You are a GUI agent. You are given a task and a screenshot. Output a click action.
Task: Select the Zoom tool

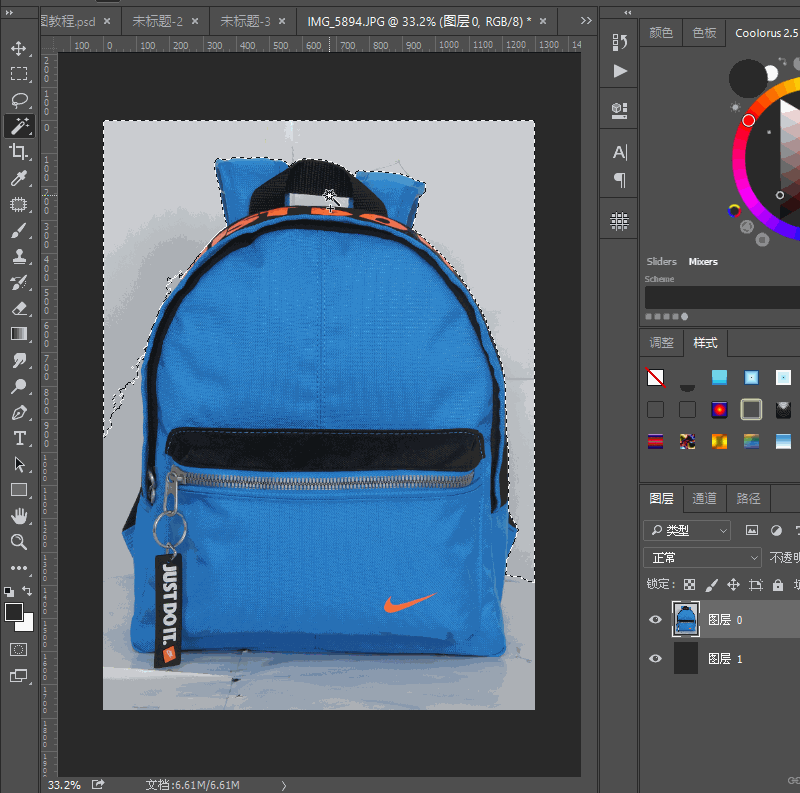(19, 542)
